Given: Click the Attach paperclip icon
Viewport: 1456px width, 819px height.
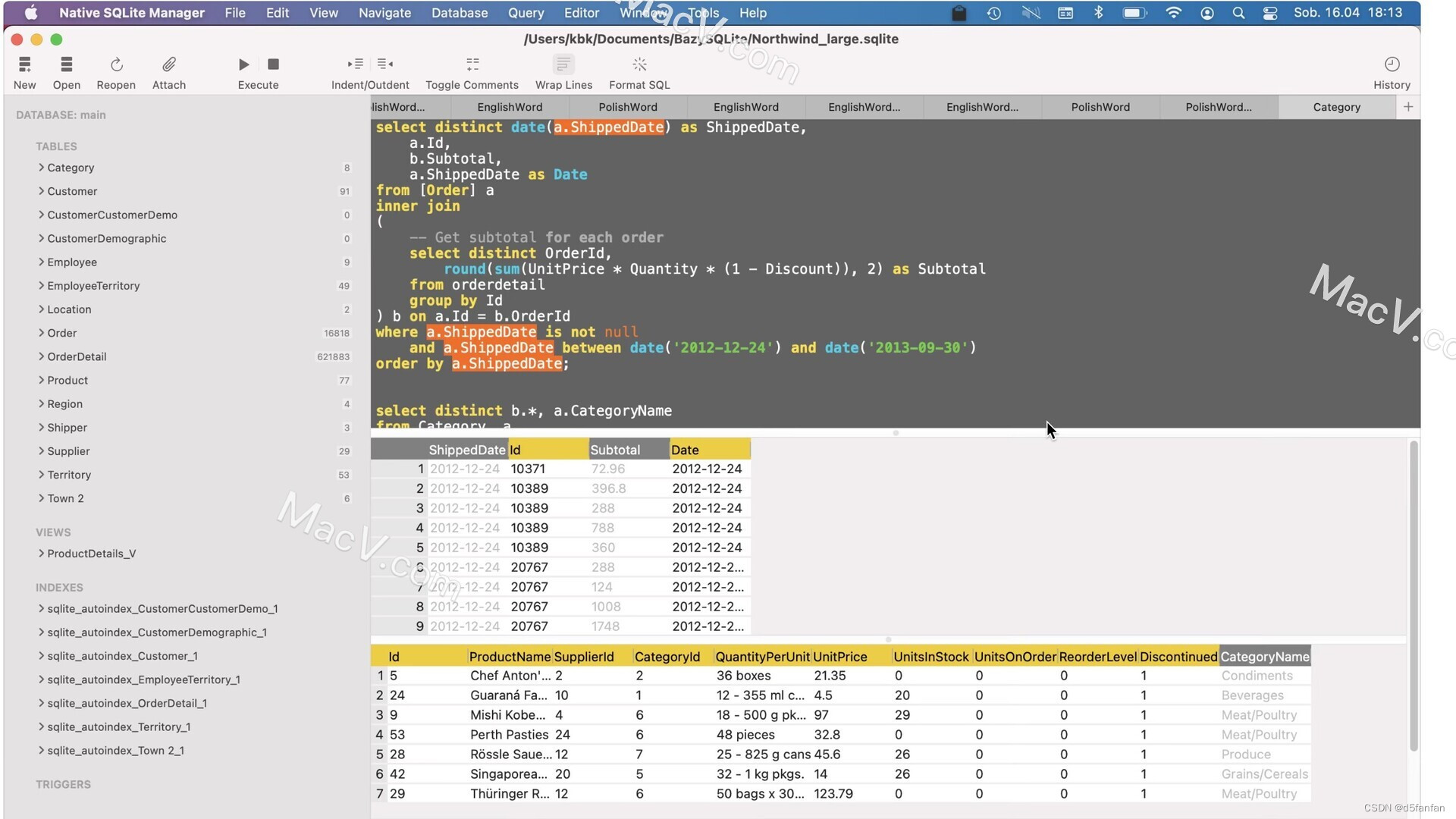Looking at the screenshot, I should [169, 64].
